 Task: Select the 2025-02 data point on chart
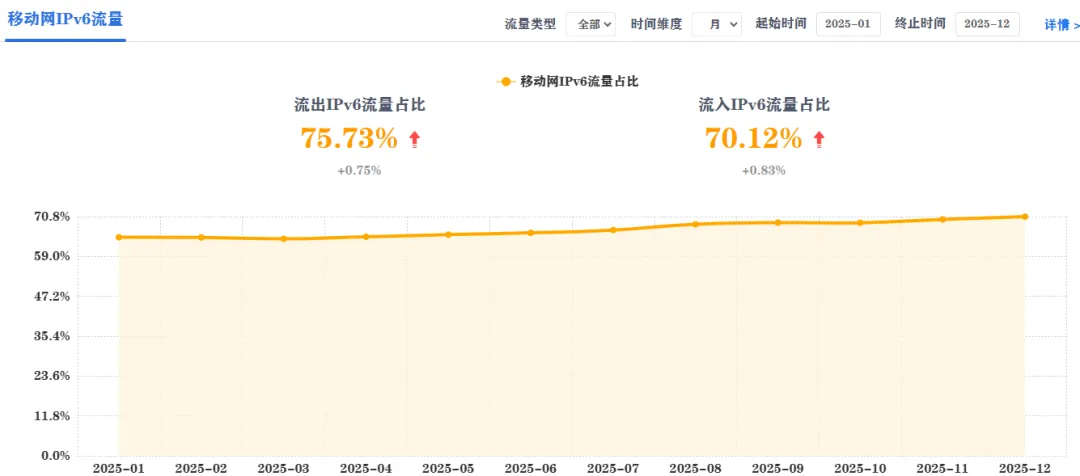201,237
